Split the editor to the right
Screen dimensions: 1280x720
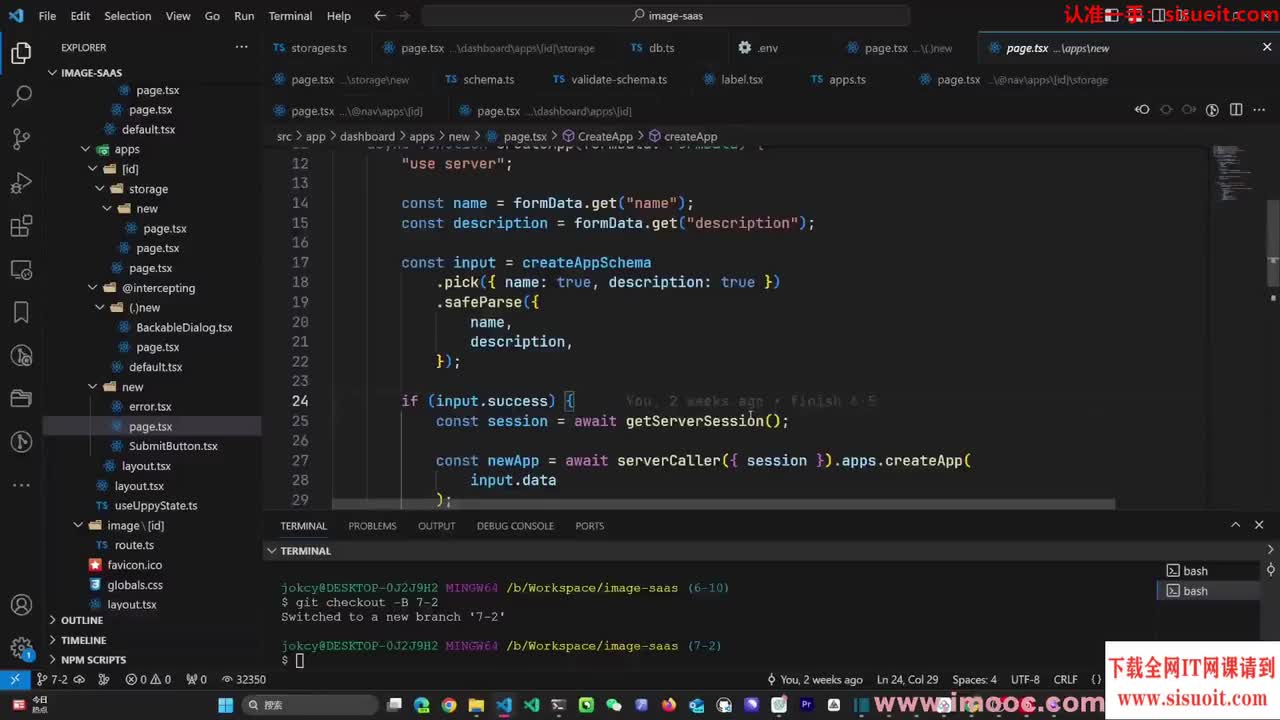(1236, 110)
